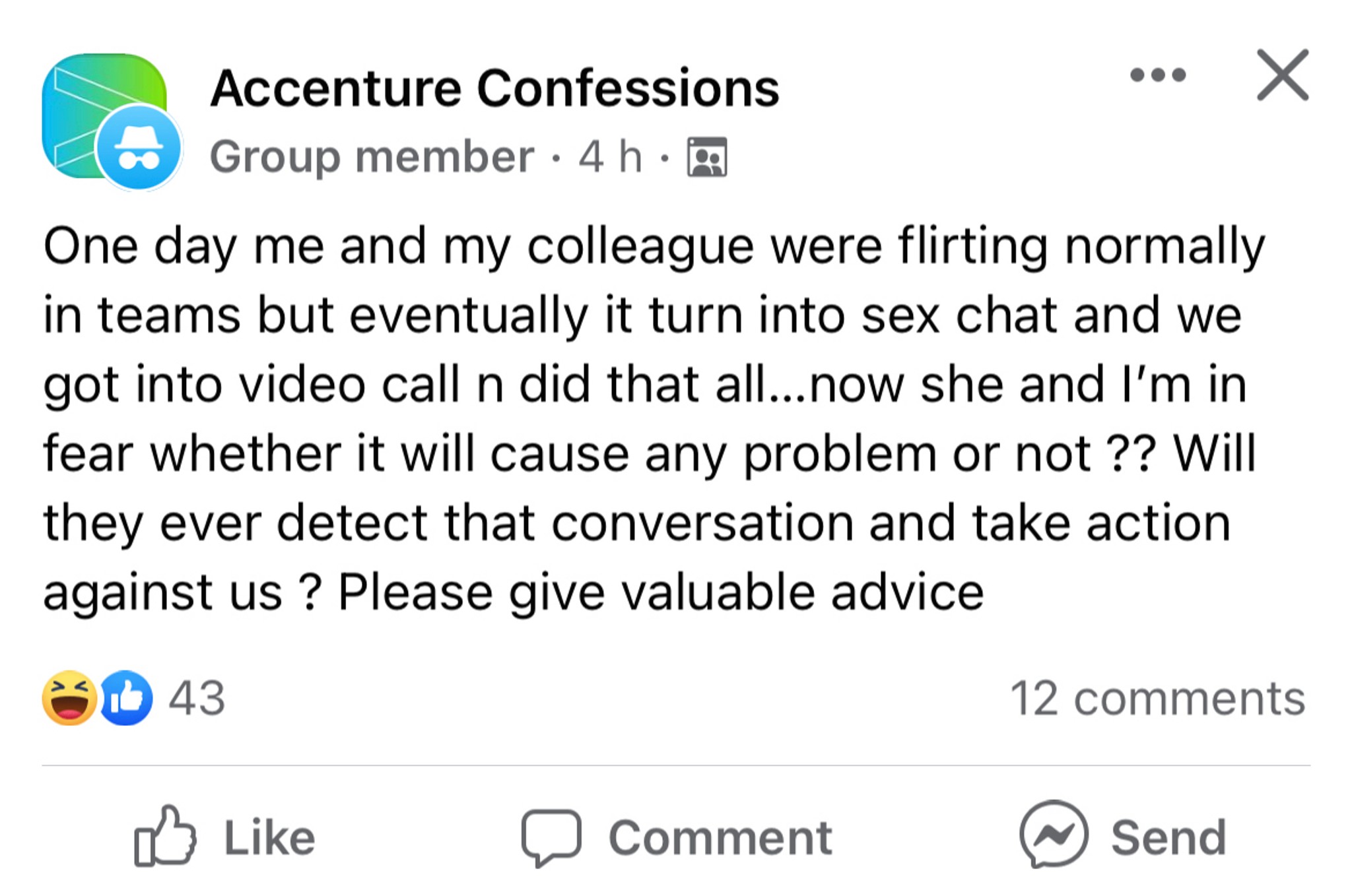This screenshot has width=1352, height=896.
Task: Click the group privacy audience icon
Action: 707,157
